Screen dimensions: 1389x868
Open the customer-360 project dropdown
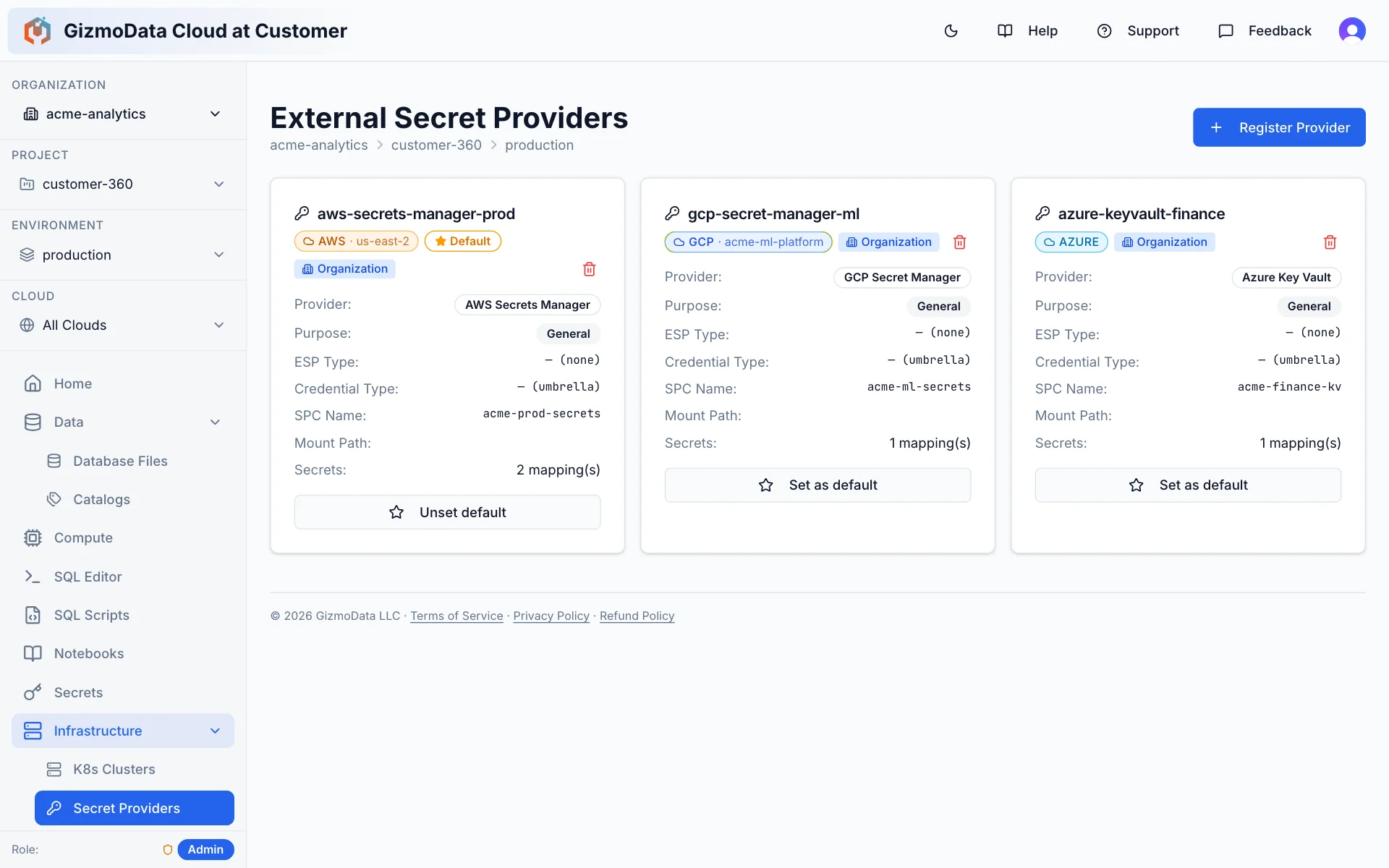[123, 184]
